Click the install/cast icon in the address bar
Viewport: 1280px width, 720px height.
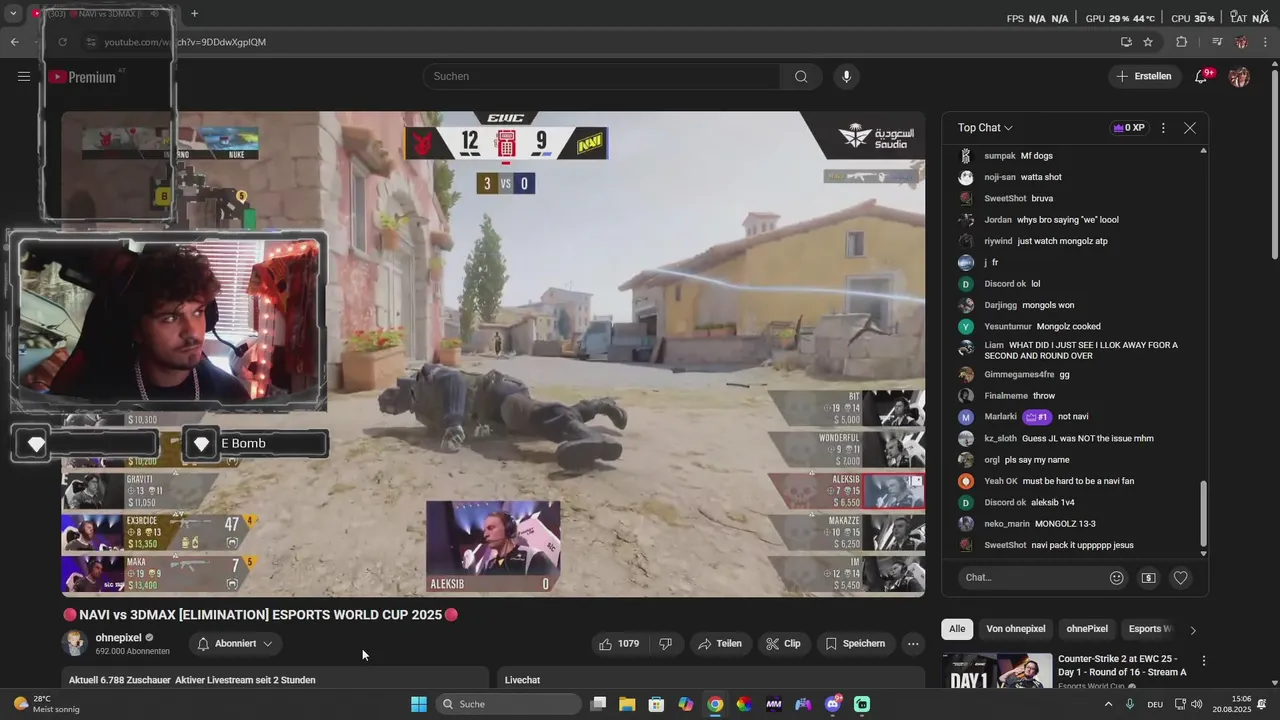pyautogui.click(x=1126, y=42)
